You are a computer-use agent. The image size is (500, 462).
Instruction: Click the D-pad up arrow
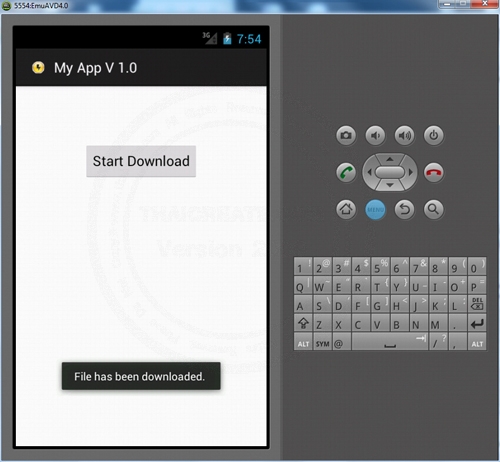click(x=390, y=159)
